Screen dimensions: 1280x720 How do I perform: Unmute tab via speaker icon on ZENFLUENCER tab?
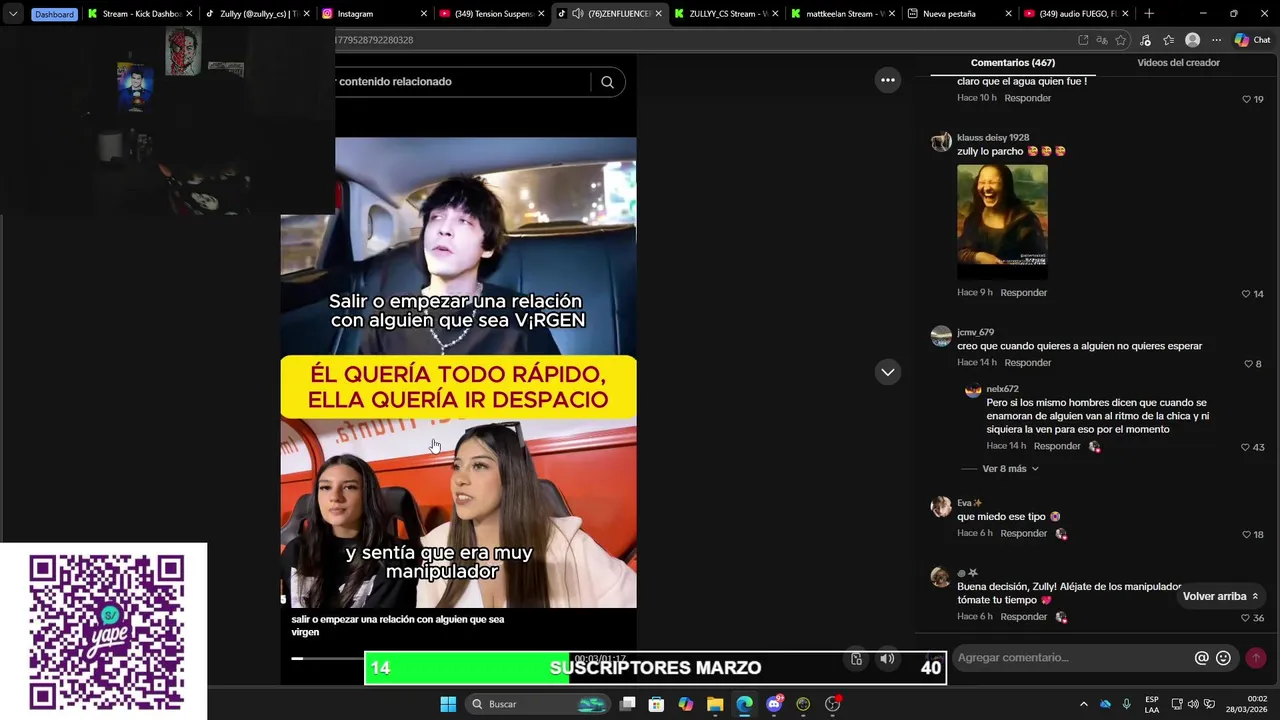578,14
